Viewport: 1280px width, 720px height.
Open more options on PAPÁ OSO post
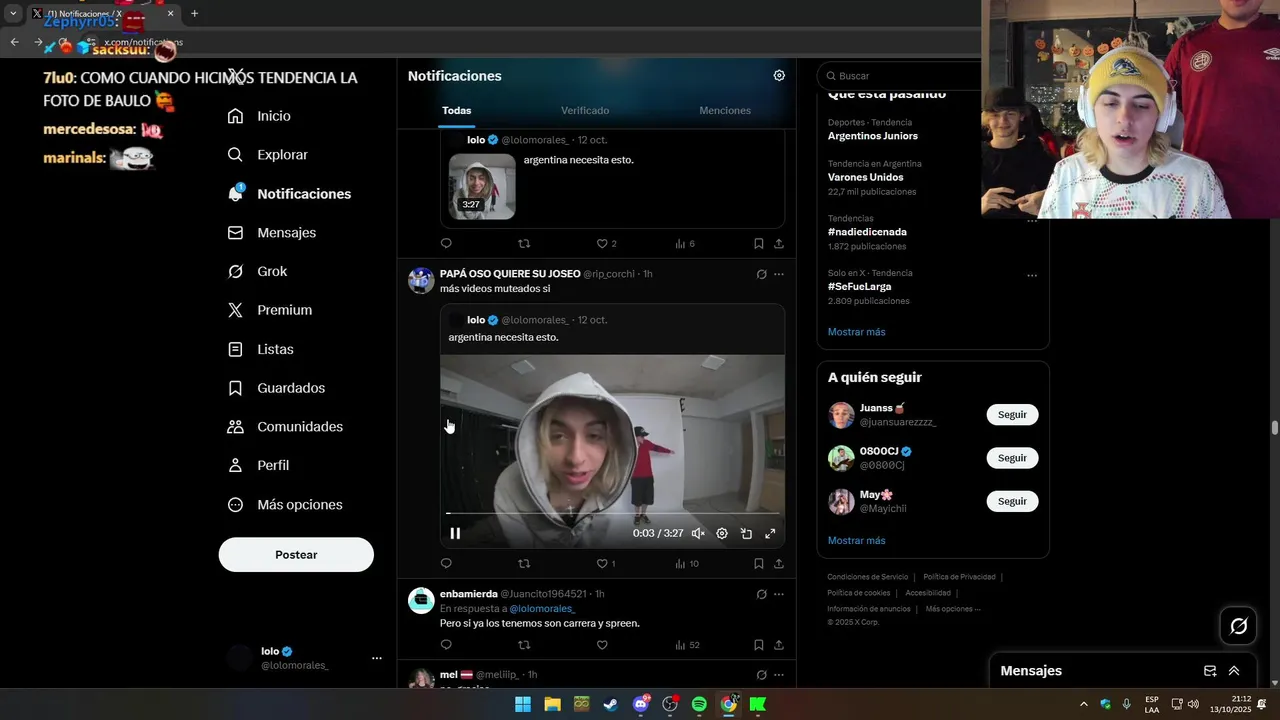(779, 274)
